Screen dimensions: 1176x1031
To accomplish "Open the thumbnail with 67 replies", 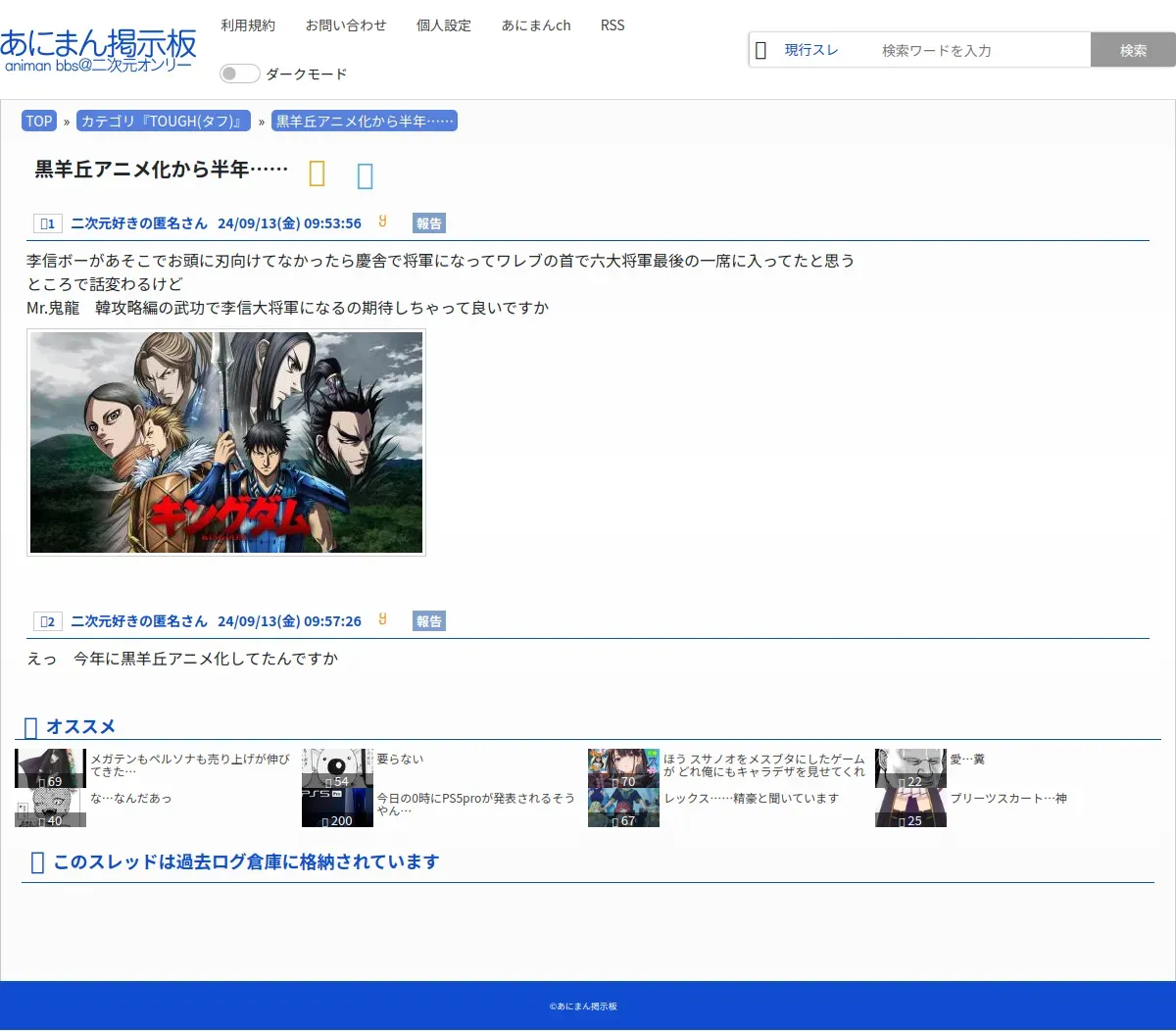I will [623, 808].
